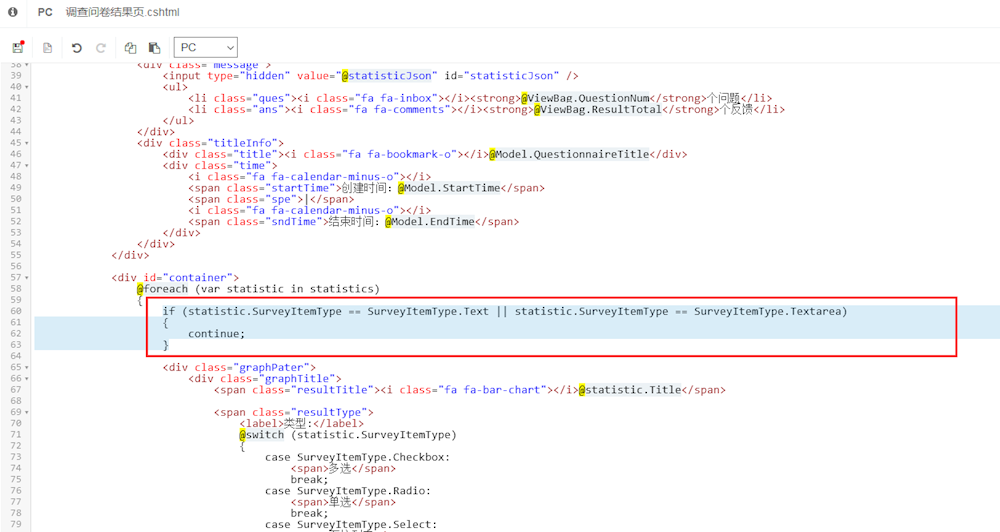Click line number 58 in the gutter
Screen dimensions: 1000x532
pos(15,289)
